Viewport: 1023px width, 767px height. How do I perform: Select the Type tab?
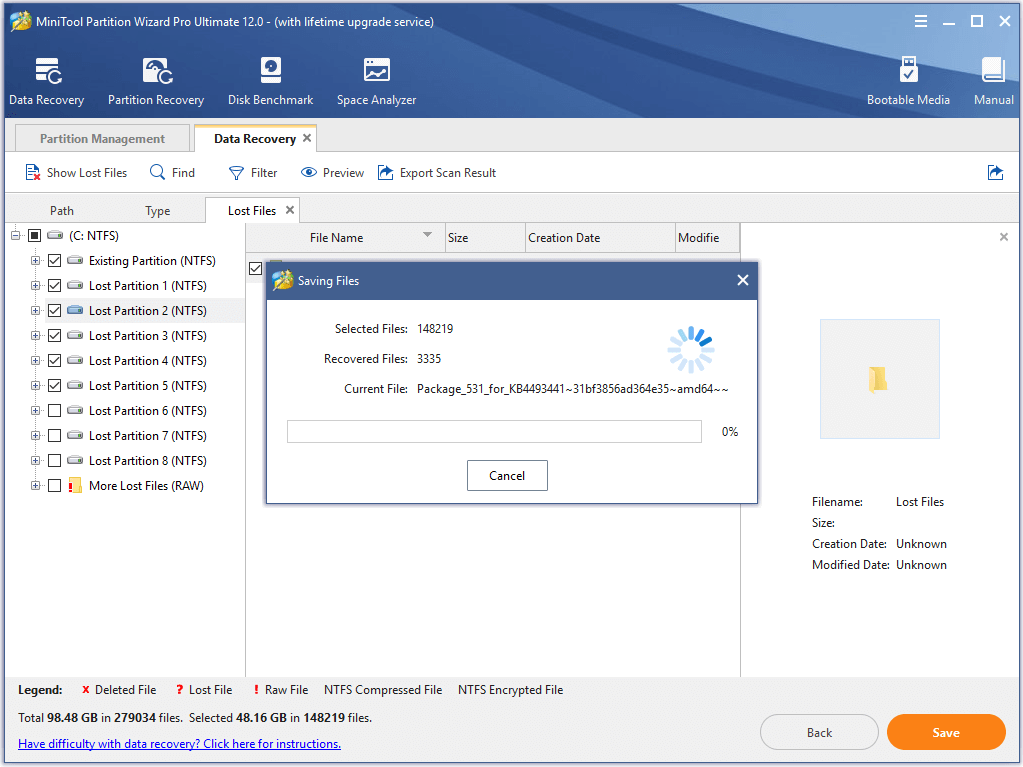click(x=158, y=211)
